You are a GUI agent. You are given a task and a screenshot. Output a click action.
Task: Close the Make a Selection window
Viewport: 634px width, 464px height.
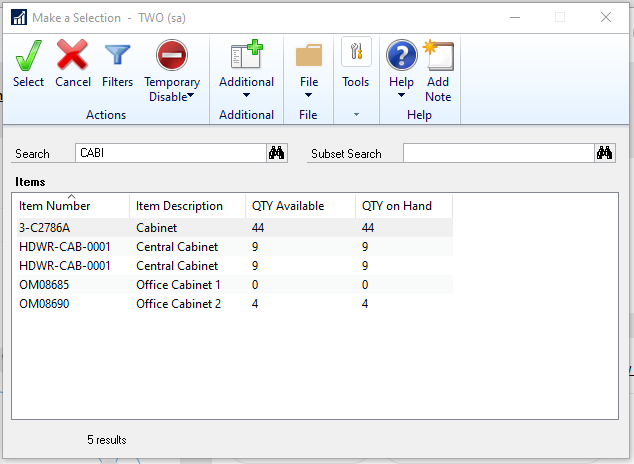[x=606, y=17]
